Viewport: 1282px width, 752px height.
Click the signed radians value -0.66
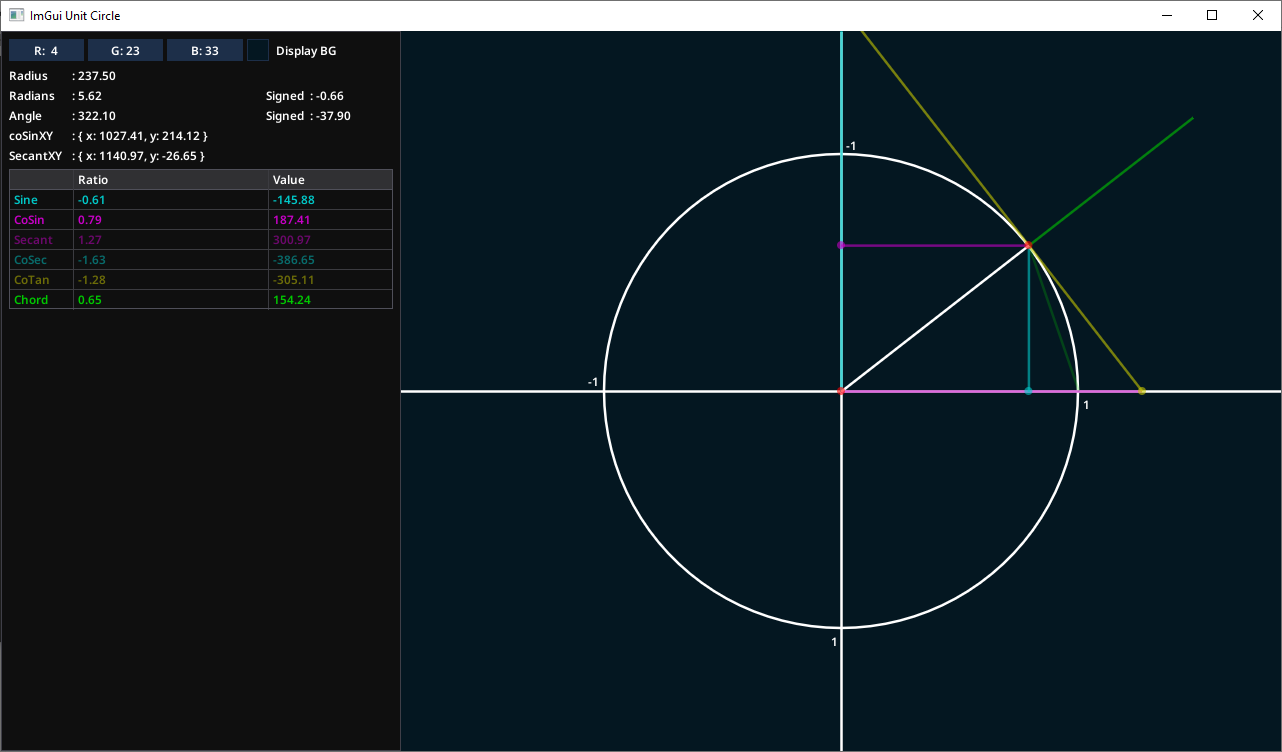(x=330, y=96)
